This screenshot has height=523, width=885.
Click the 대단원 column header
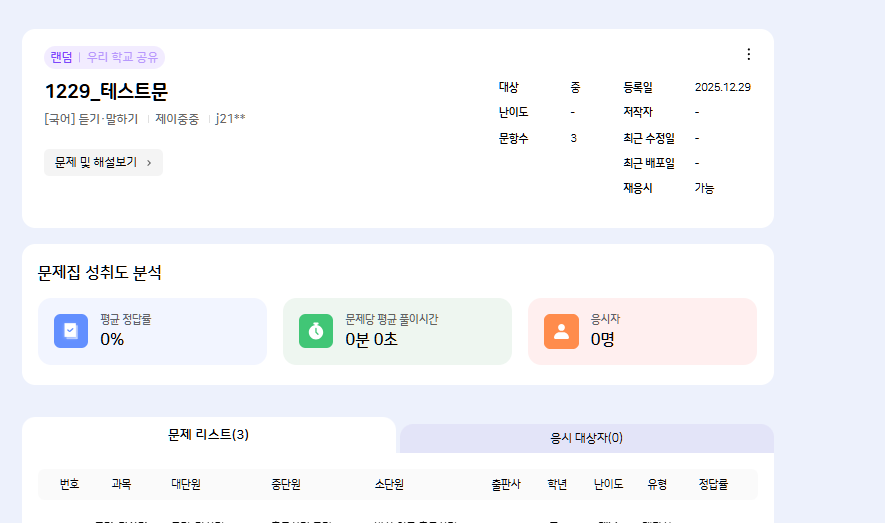click(186, 484)
